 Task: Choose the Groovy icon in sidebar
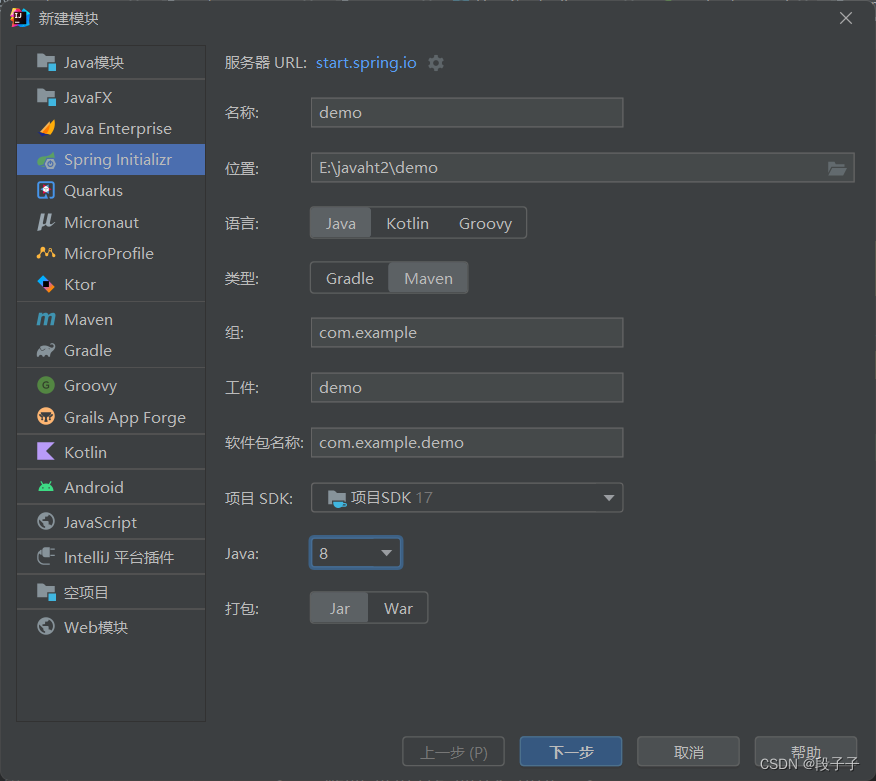point(46,385)
